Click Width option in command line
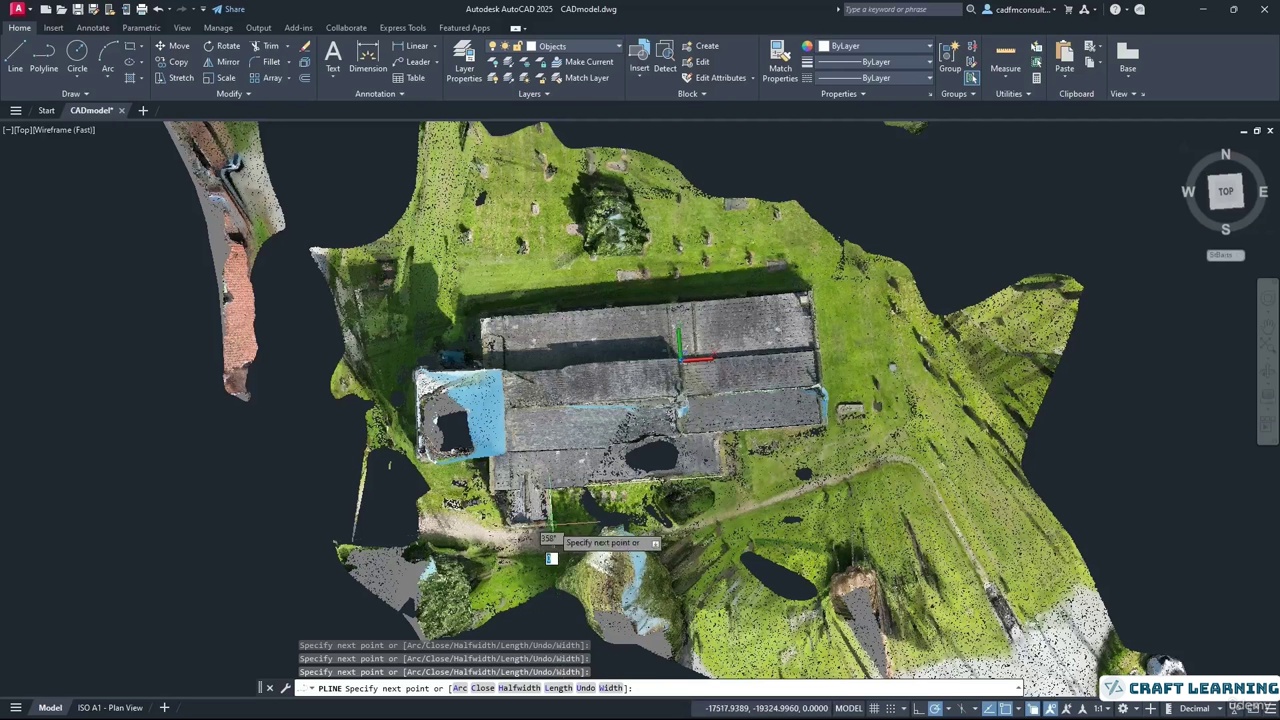1280x720 pixels. (x=611, y=688)
